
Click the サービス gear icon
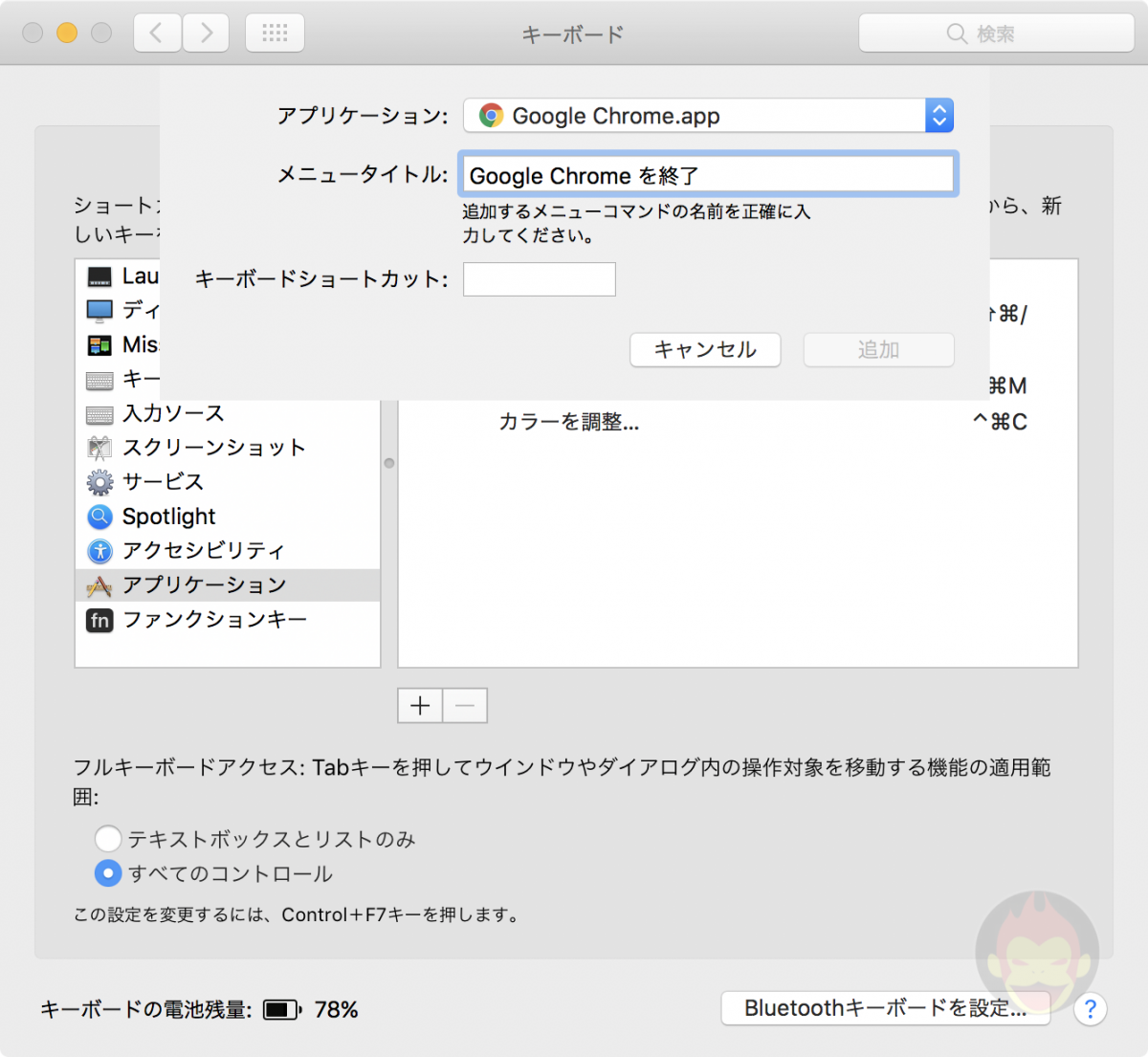coord(99,482)
